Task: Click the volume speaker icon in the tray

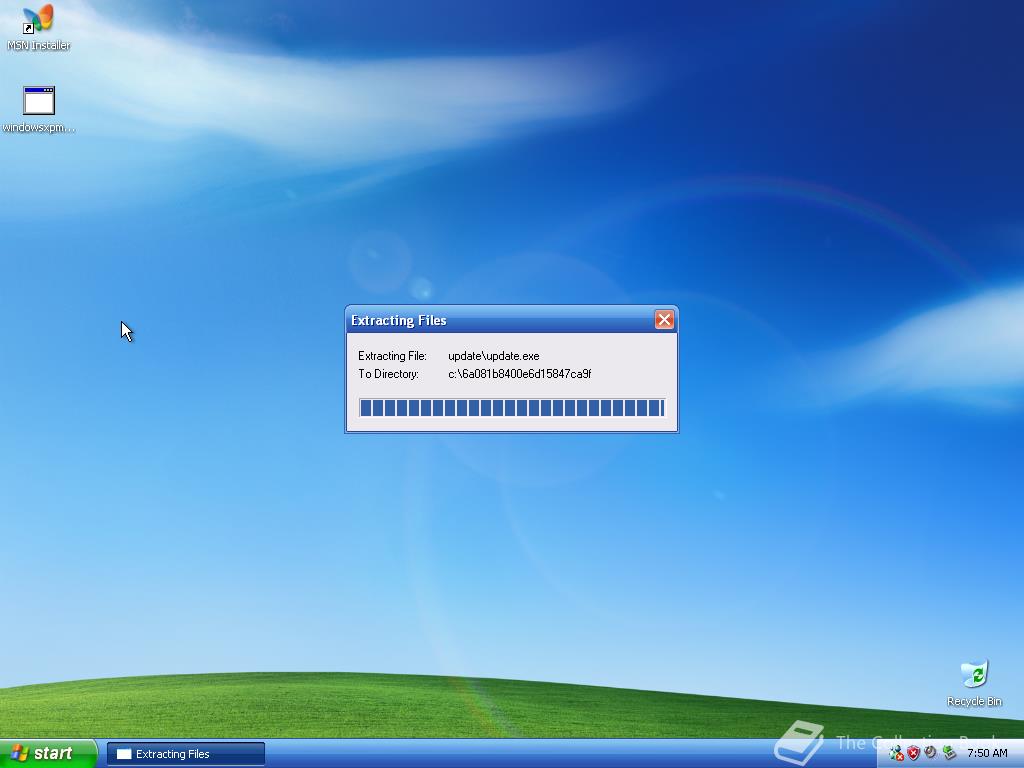Action: (929, 753)
